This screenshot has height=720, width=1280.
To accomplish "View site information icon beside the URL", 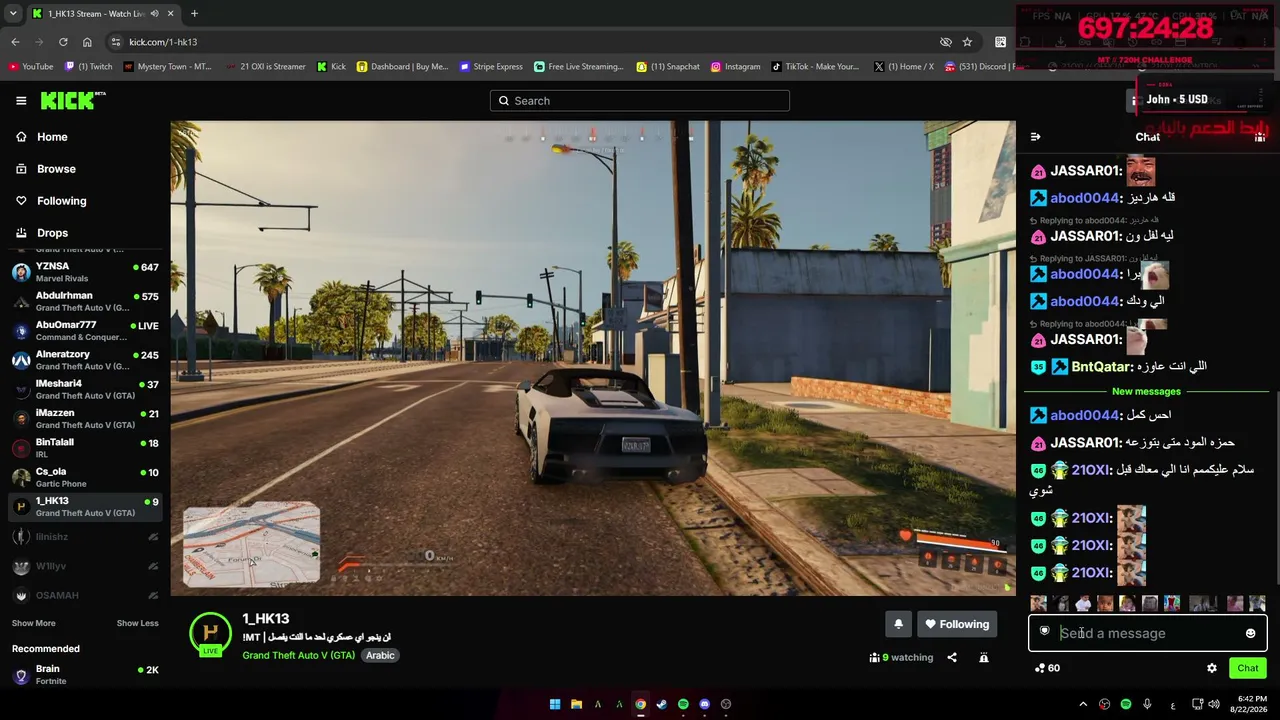I will 116,42.
